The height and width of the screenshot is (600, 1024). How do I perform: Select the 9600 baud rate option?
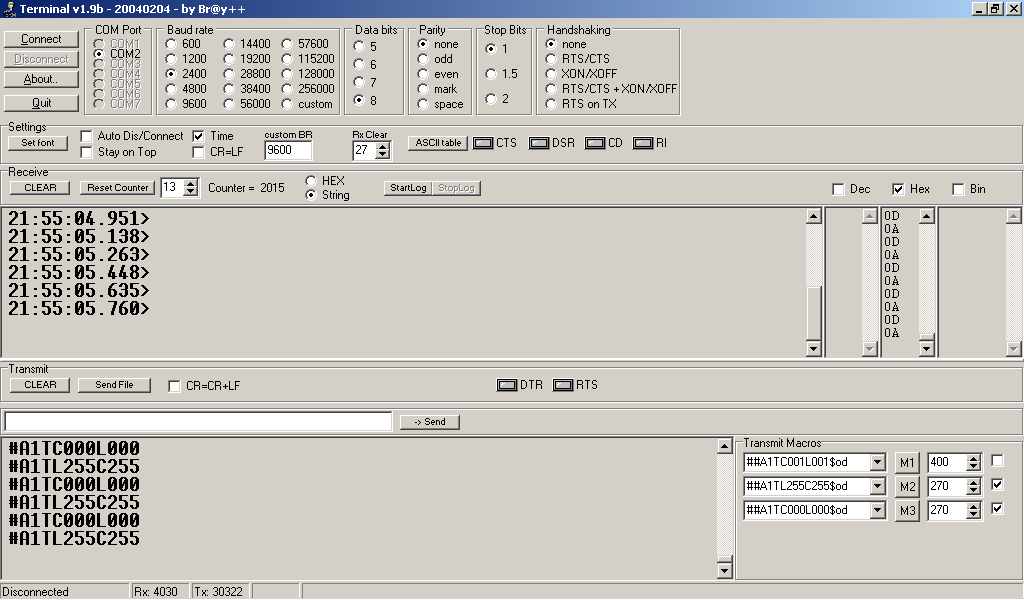point(172,104)
